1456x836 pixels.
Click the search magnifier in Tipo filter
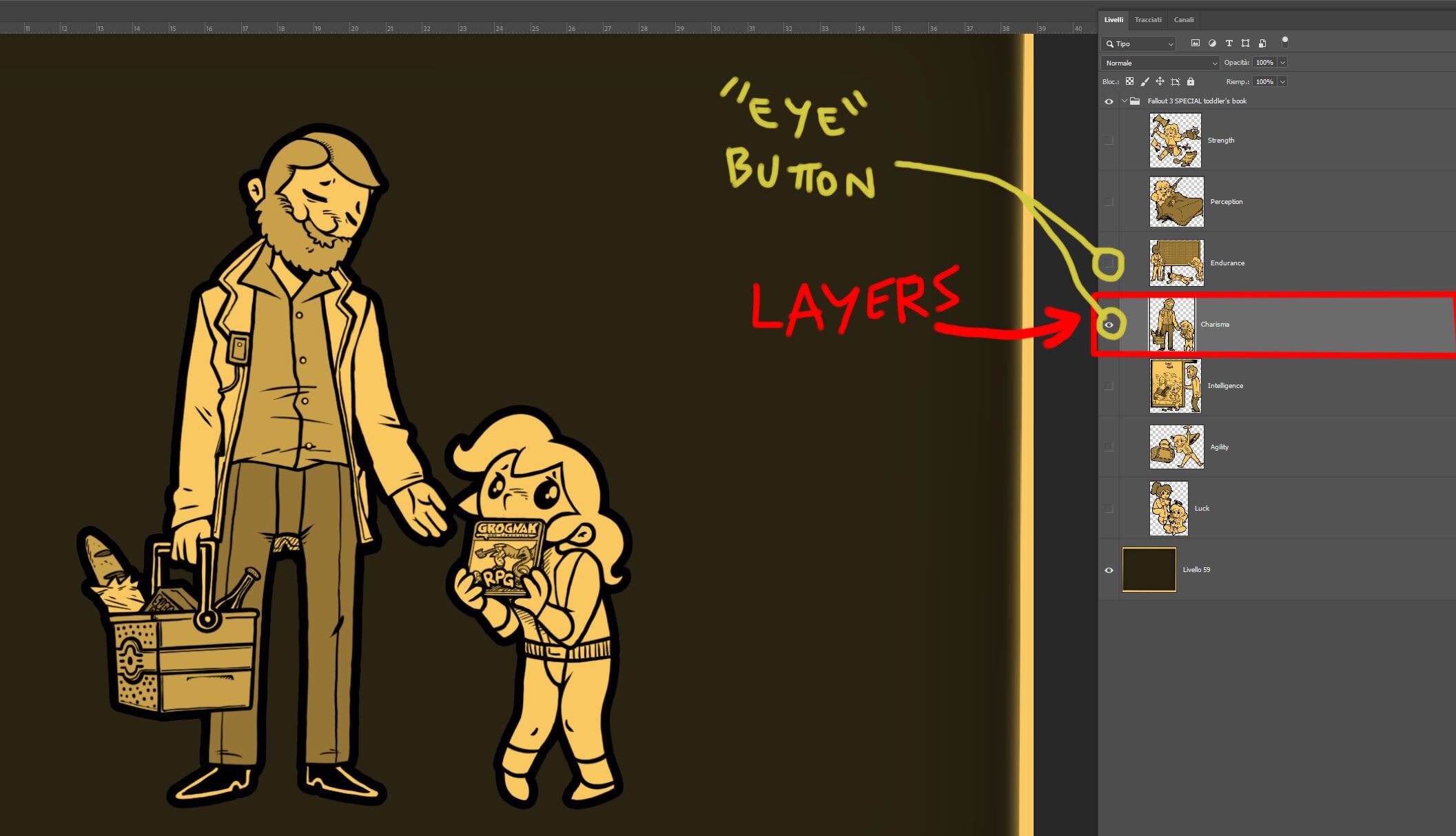click(1109, 44)
